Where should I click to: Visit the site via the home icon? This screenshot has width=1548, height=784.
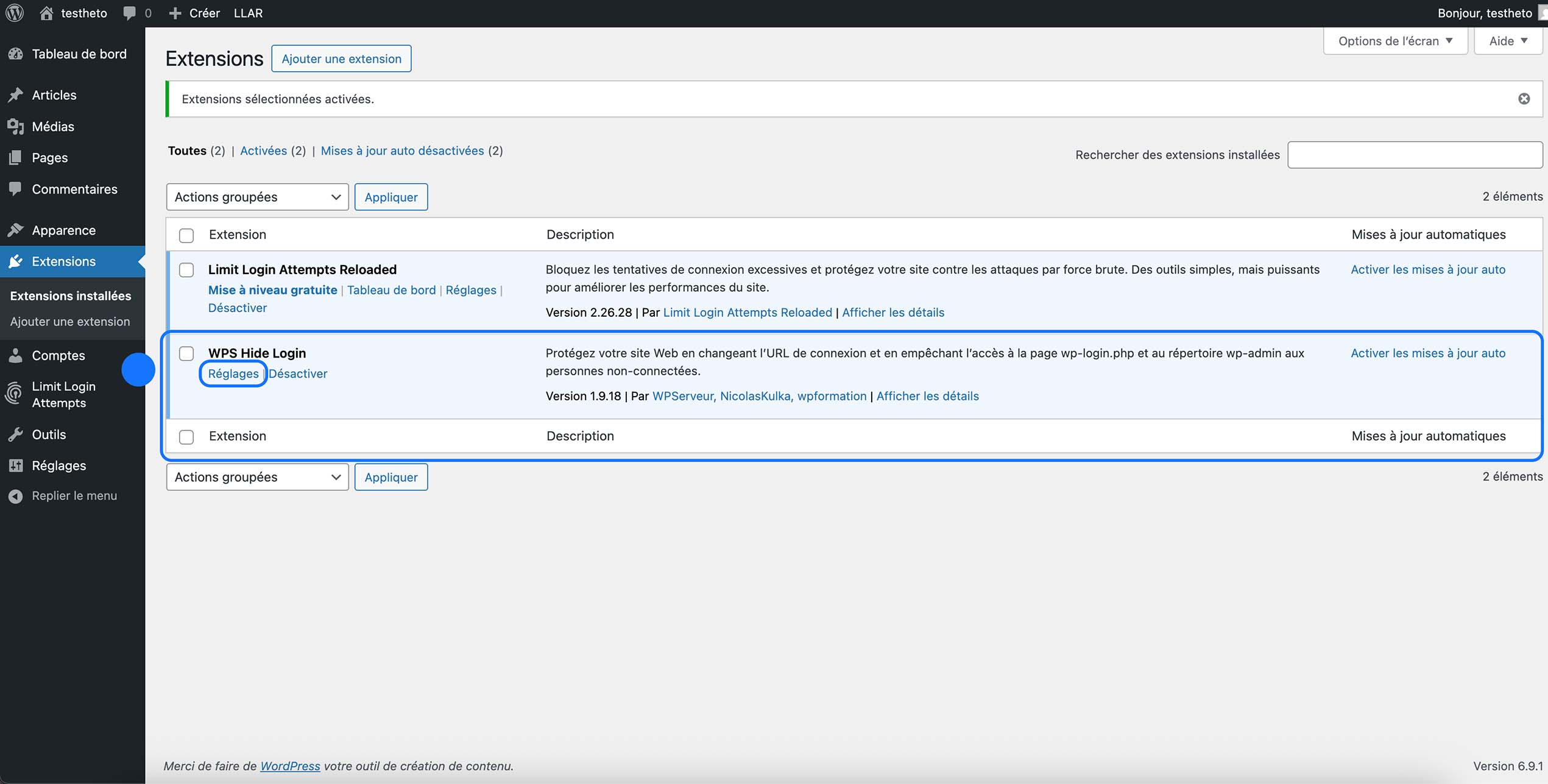pos(46,13)
